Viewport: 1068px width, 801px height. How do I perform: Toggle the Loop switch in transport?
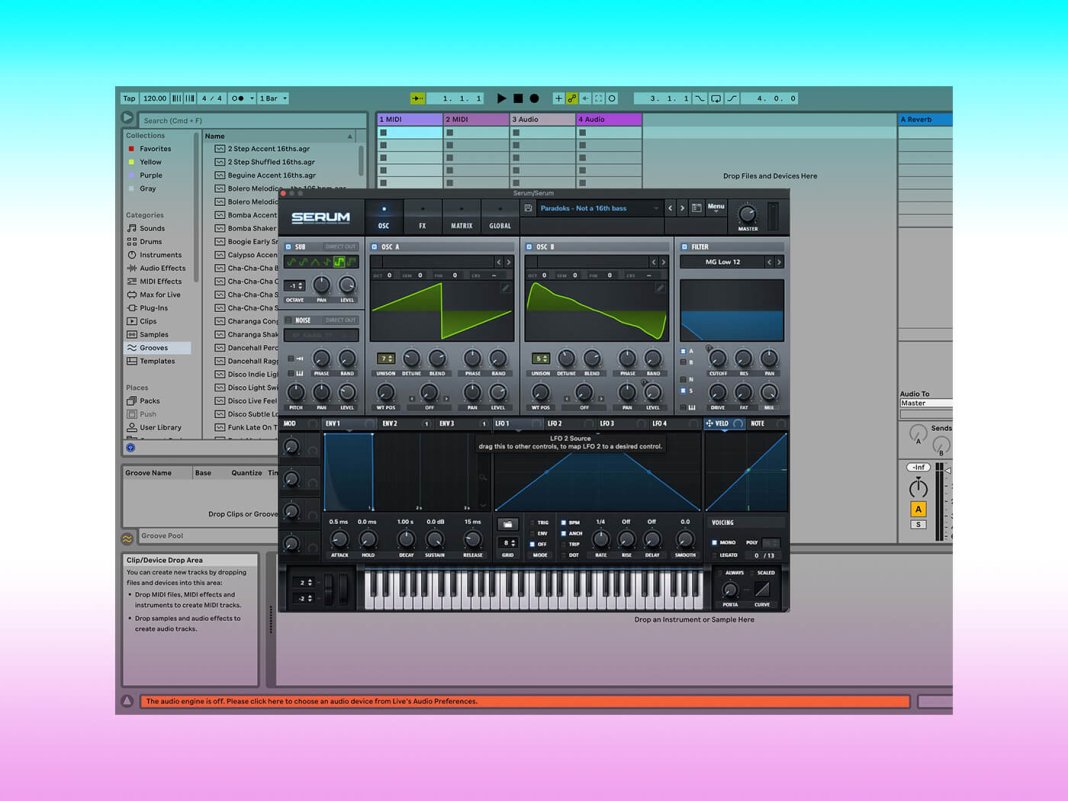(x=716, y=98)
